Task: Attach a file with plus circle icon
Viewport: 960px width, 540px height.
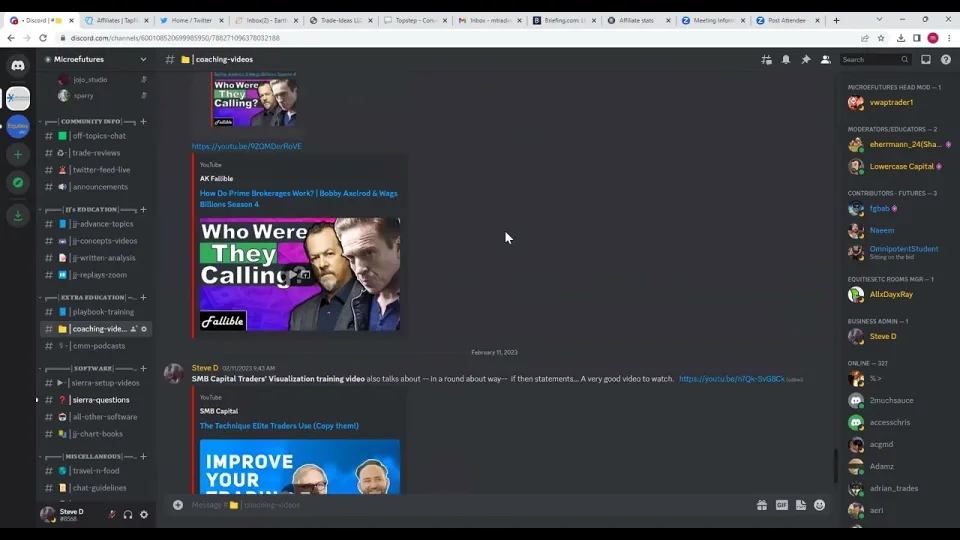Action: 178,505
